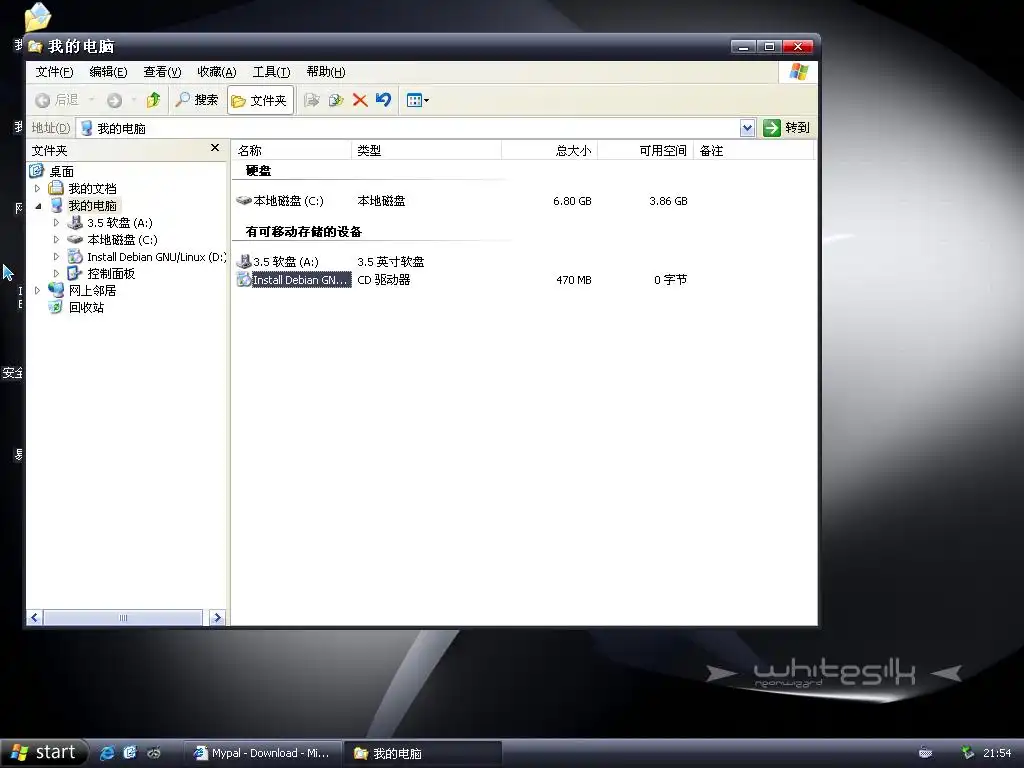Open the Views dropdown button

click(x=417, y=100)
